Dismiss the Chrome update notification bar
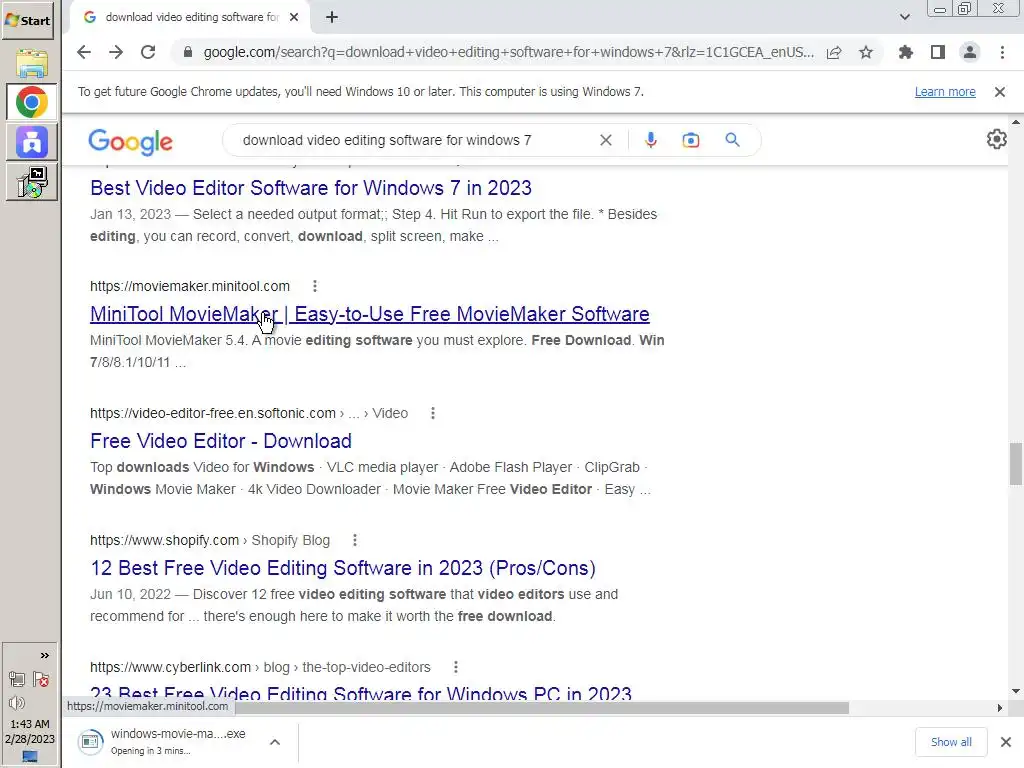Viewport: 1024px width, 768px height. pos(1000,92)
